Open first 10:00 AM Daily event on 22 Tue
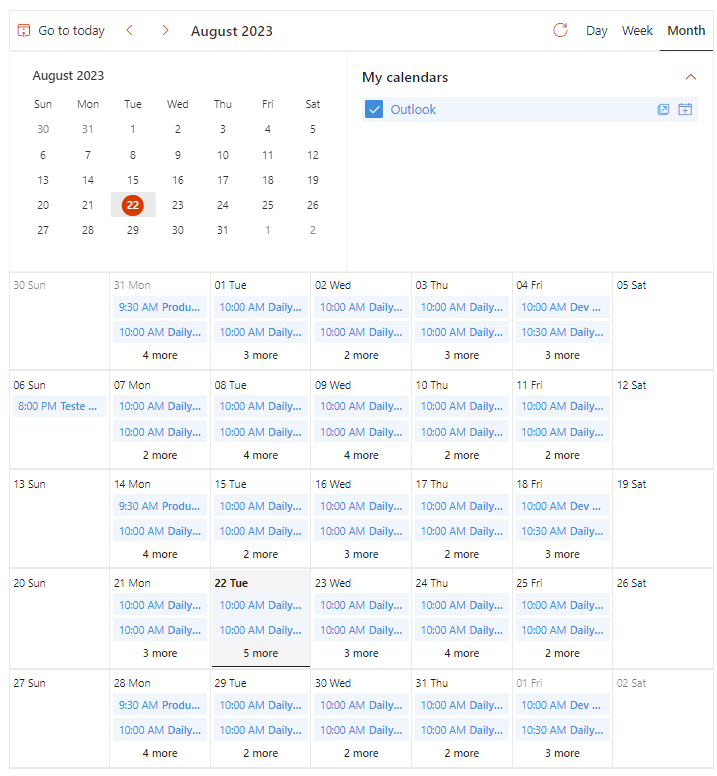717x776 pixels. [x=260, y=605]
